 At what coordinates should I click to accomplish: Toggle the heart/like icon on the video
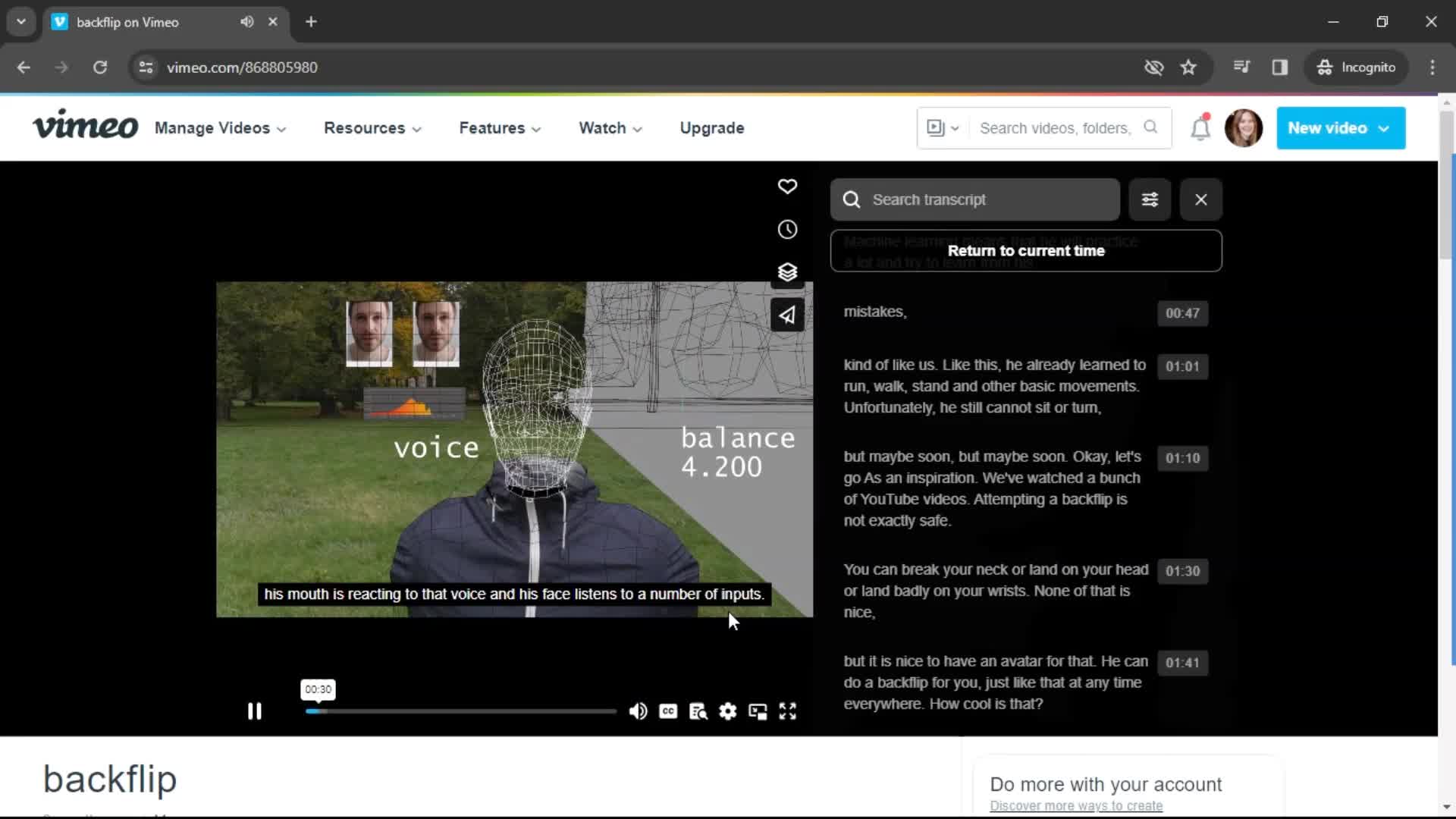789,187
